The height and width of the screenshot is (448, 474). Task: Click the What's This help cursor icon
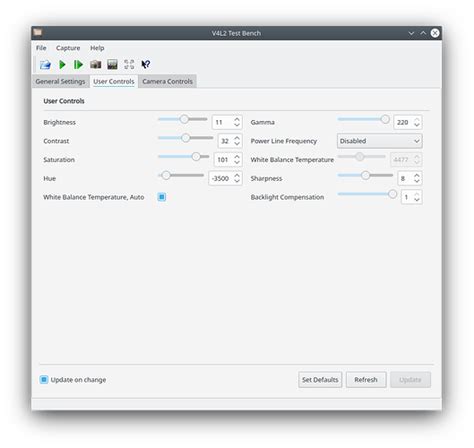(146, 64)
